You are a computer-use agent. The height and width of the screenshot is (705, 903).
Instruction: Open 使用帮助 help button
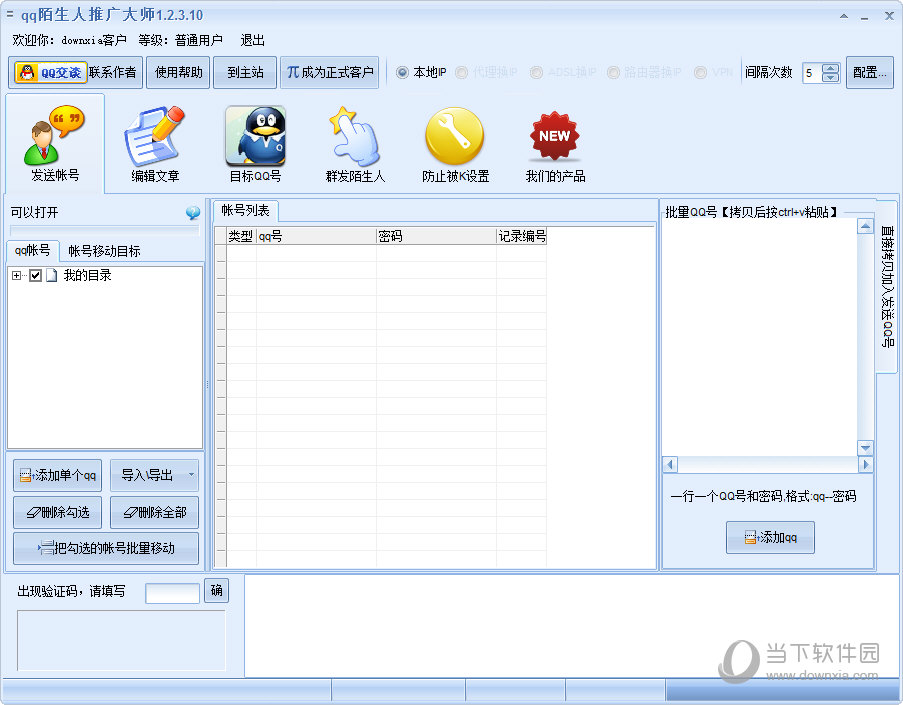click(x=179, y=73)
